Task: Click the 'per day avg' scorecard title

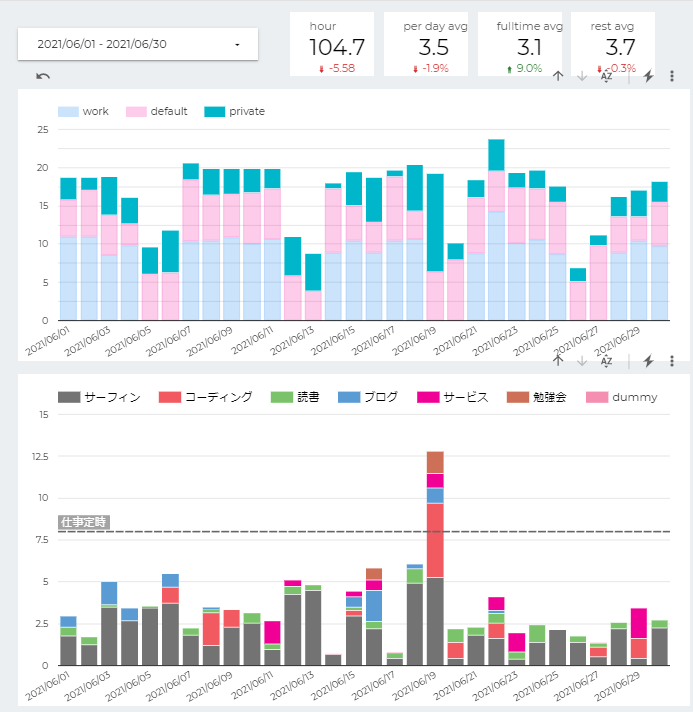Action: (x=435, y=26)
